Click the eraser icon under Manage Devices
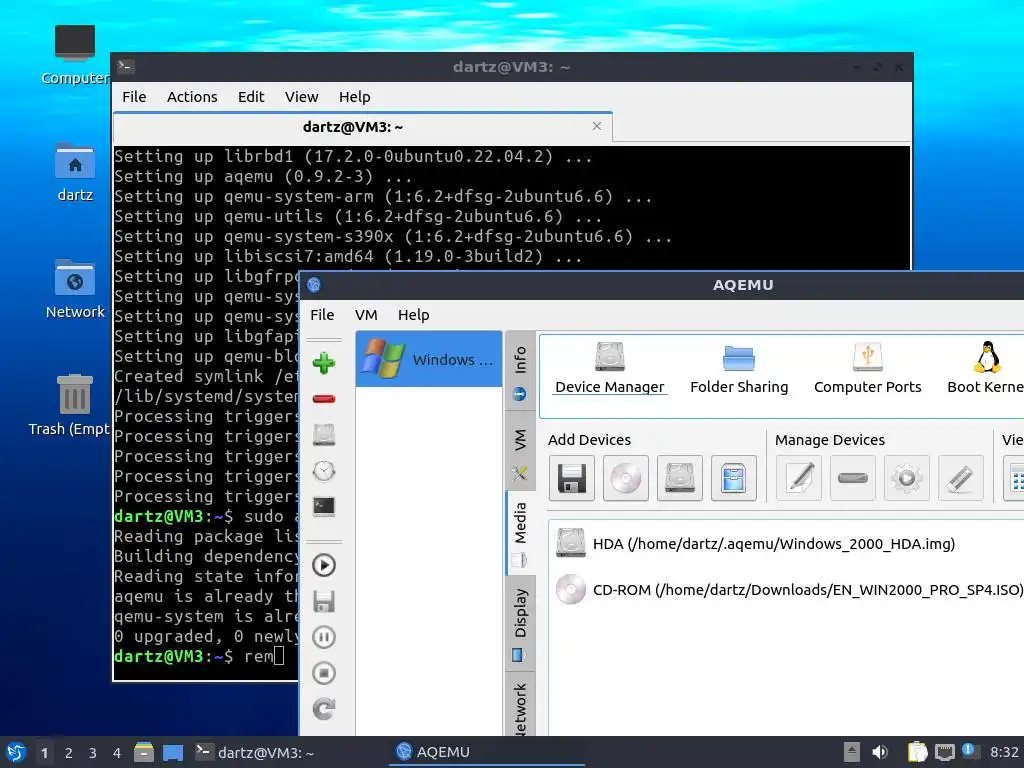The height and width of the screenshot is (768, 1024). [960, 479]
